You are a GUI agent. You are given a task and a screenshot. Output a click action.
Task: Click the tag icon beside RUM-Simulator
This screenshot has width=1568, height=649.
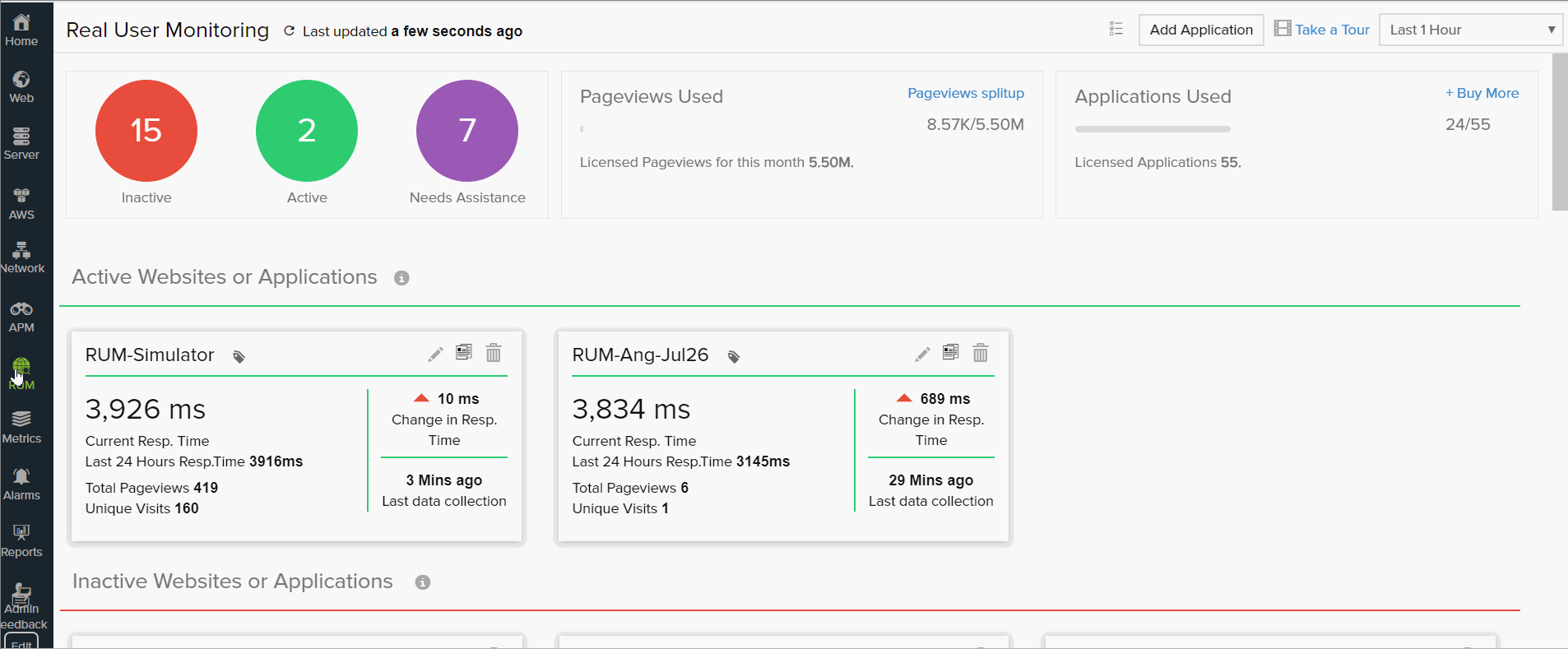point(239,356)
